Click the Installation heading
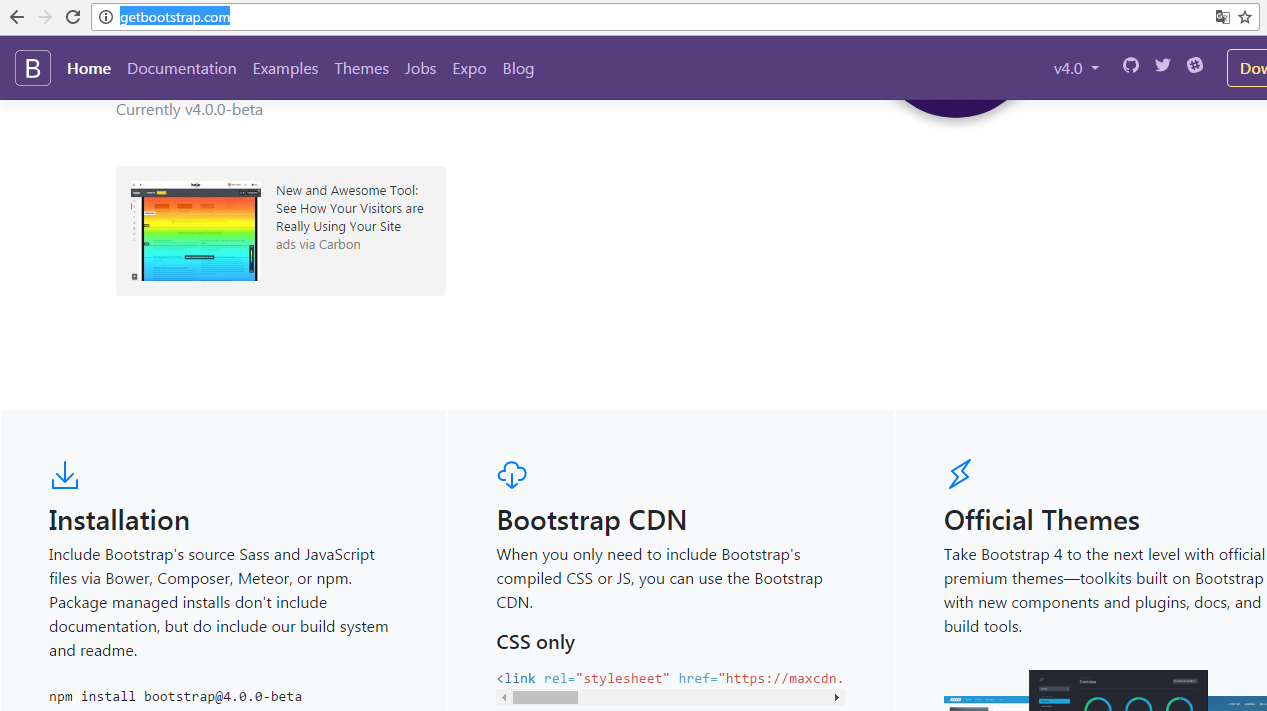Screen dimensions: 1267x711 click(119, 520)
